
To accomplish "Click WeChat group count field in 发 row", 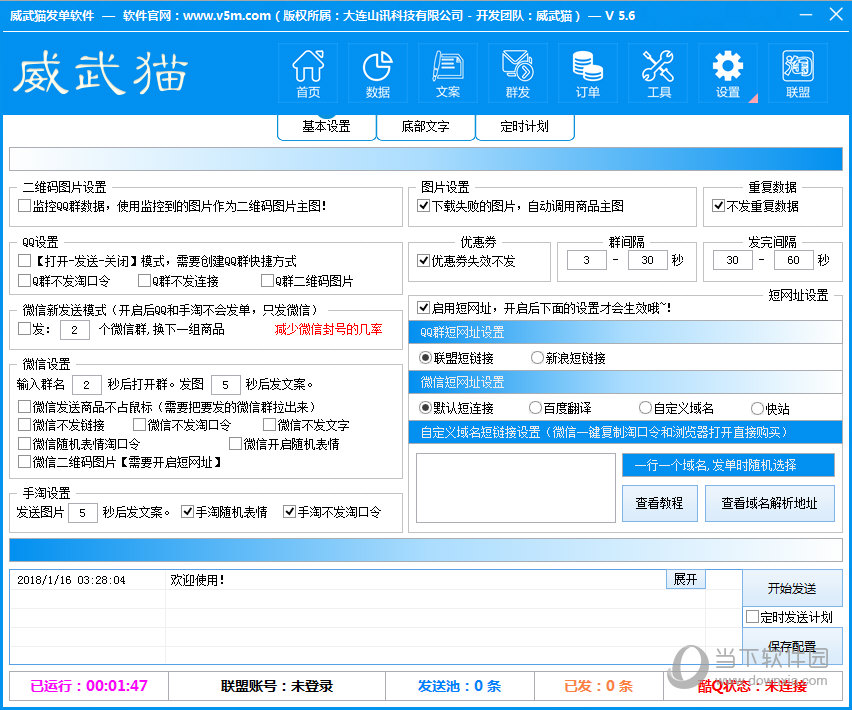I will (74, 330).
